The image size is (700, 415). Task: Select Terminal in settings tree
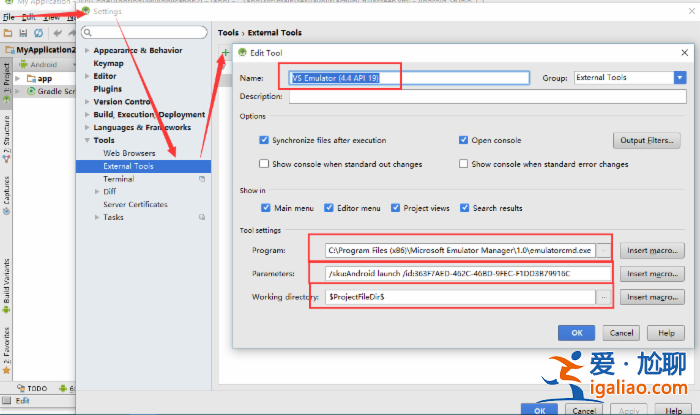118,179
